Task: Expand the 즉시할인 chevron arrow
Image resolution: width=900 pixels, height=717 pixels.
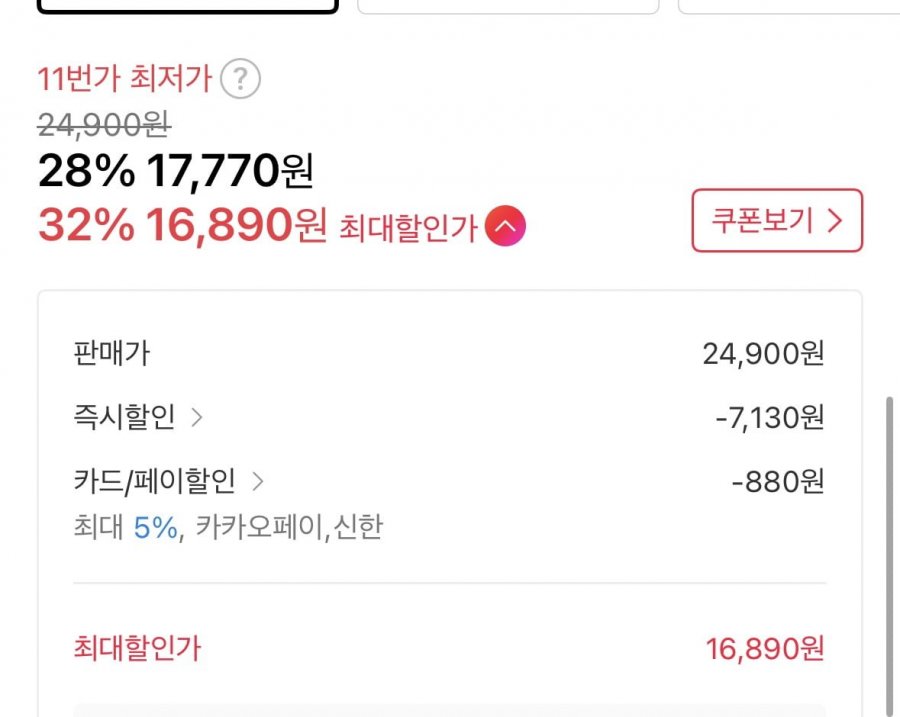Action: coord(197,418)
